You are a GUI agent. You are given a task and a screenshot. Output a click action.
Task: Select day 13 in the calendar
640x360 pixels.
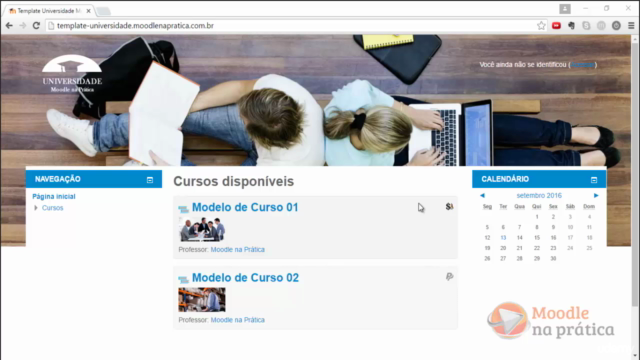click(503, 238)
